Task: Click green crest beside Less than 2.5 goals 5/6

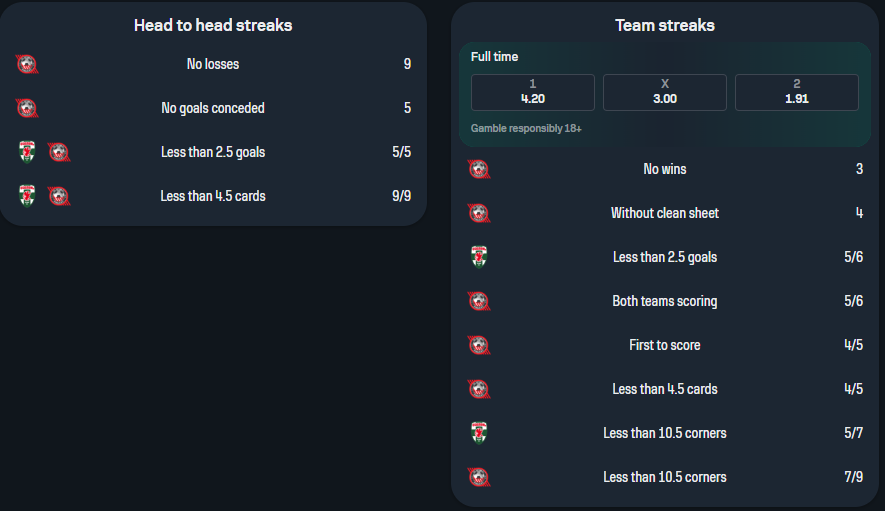Action: click(x=479, y=257)
